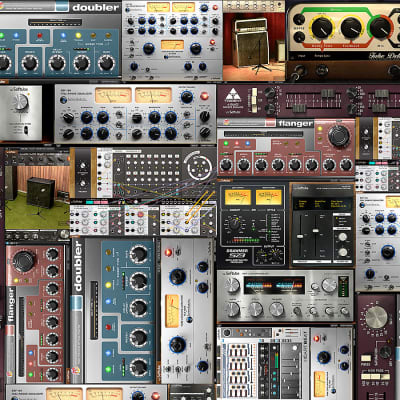Screen dimensions: 400x400
Task: Click the upper white knob on black reverb plugin
Action: pyautogui.click(x=342, y=237)
